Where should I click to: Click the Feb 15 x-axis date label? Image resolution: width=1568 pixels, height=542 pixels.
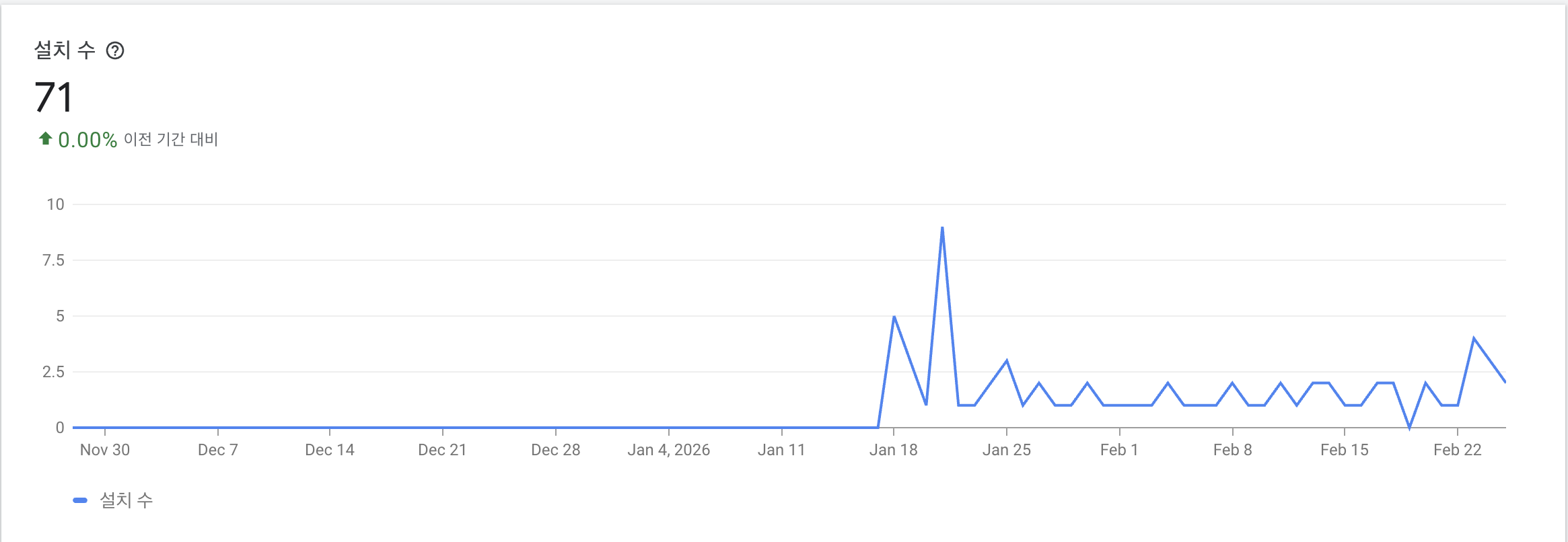[x=1344, y=450]
